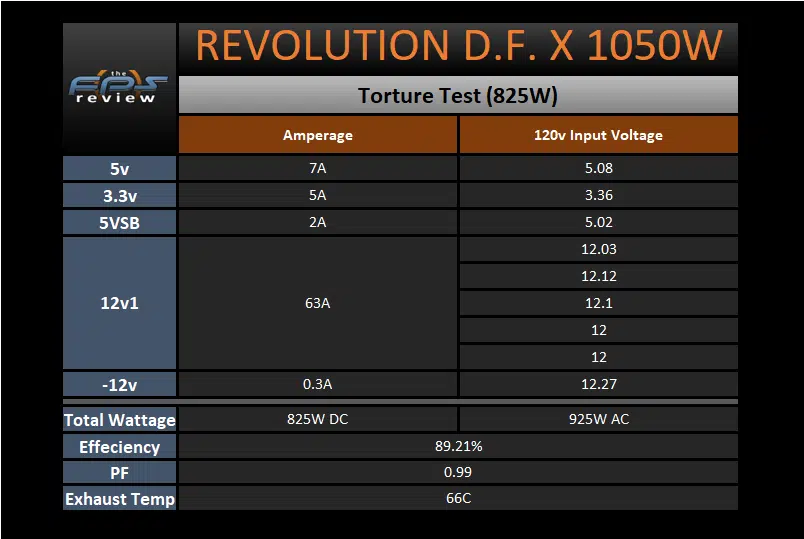Viewport: 804px width, 539px height.
Task: Click the 3.36 voltage value
Action: click(x=598, y=195)
